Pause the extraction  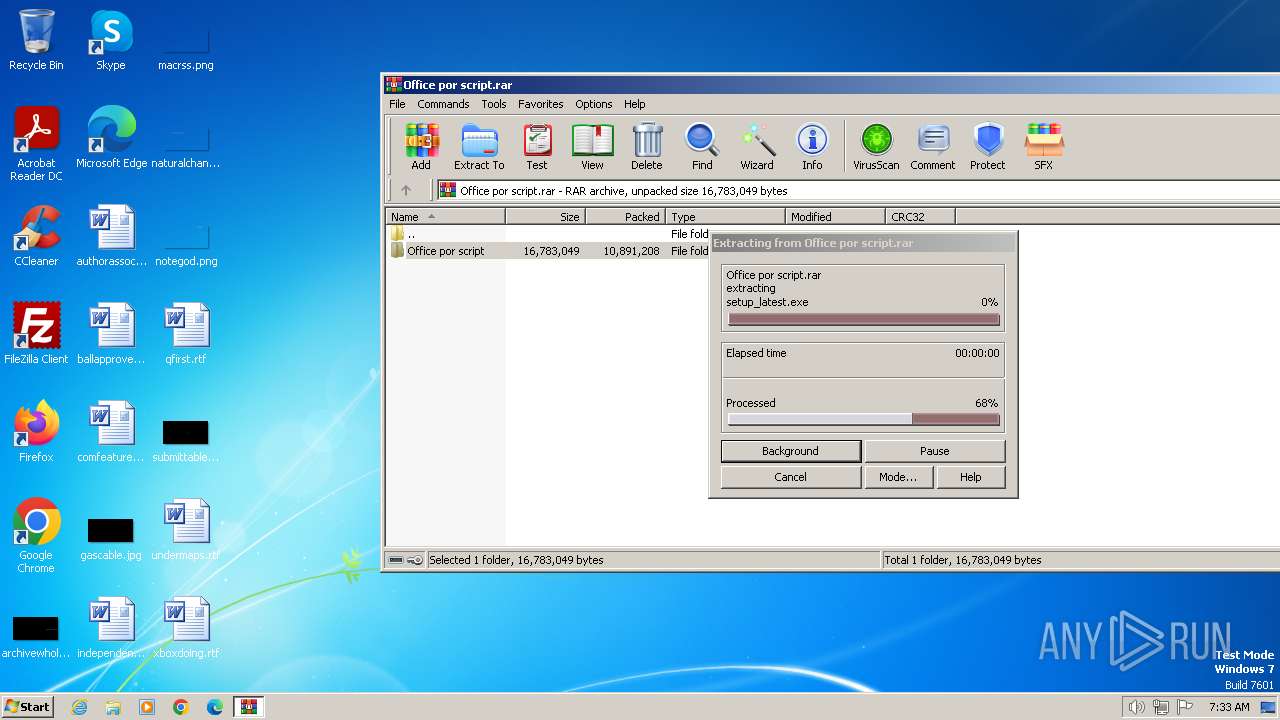coord(934,451)
